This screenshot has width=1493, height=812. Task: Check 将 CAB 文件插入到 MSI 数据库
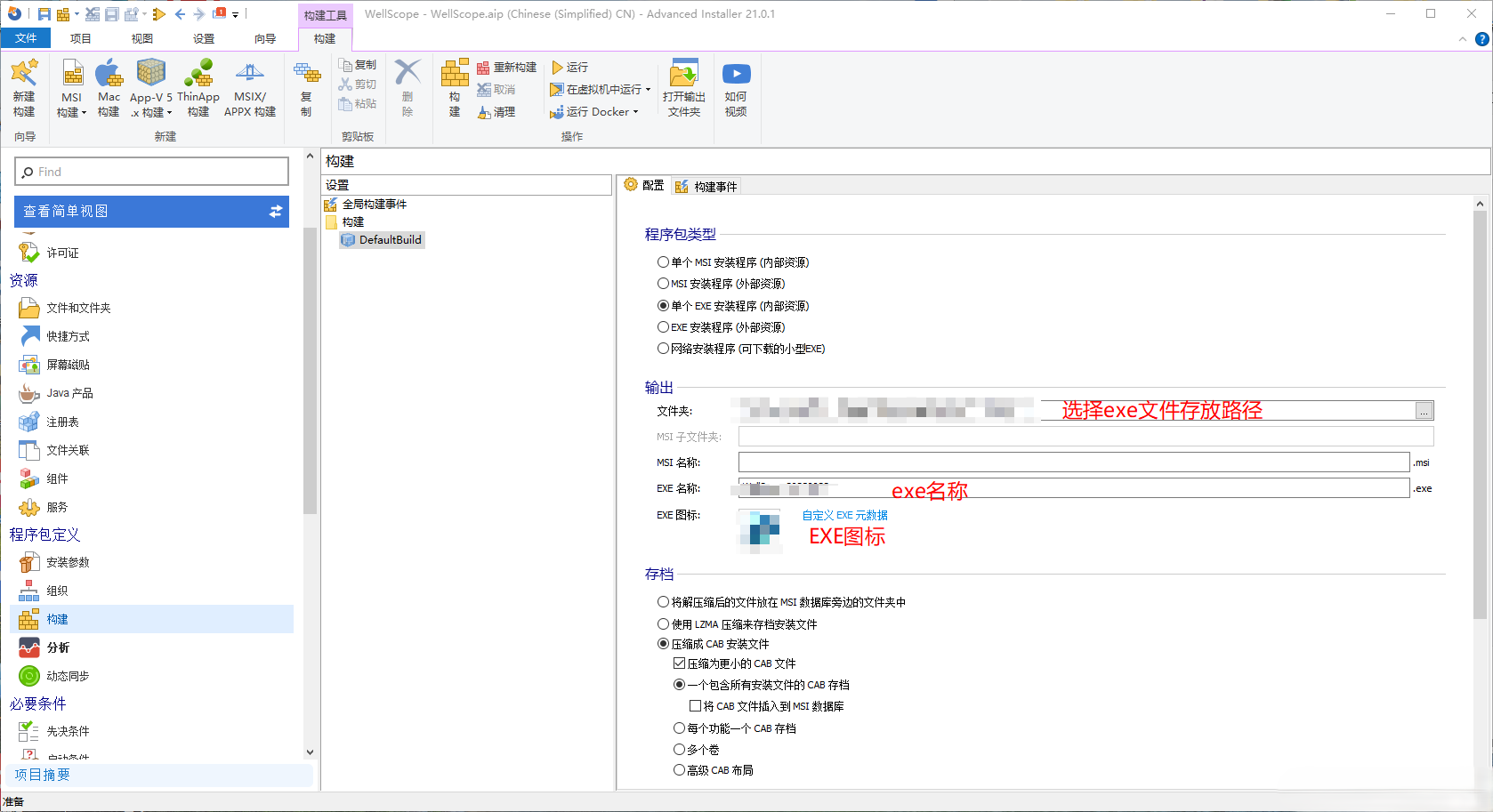click(695, 706)
